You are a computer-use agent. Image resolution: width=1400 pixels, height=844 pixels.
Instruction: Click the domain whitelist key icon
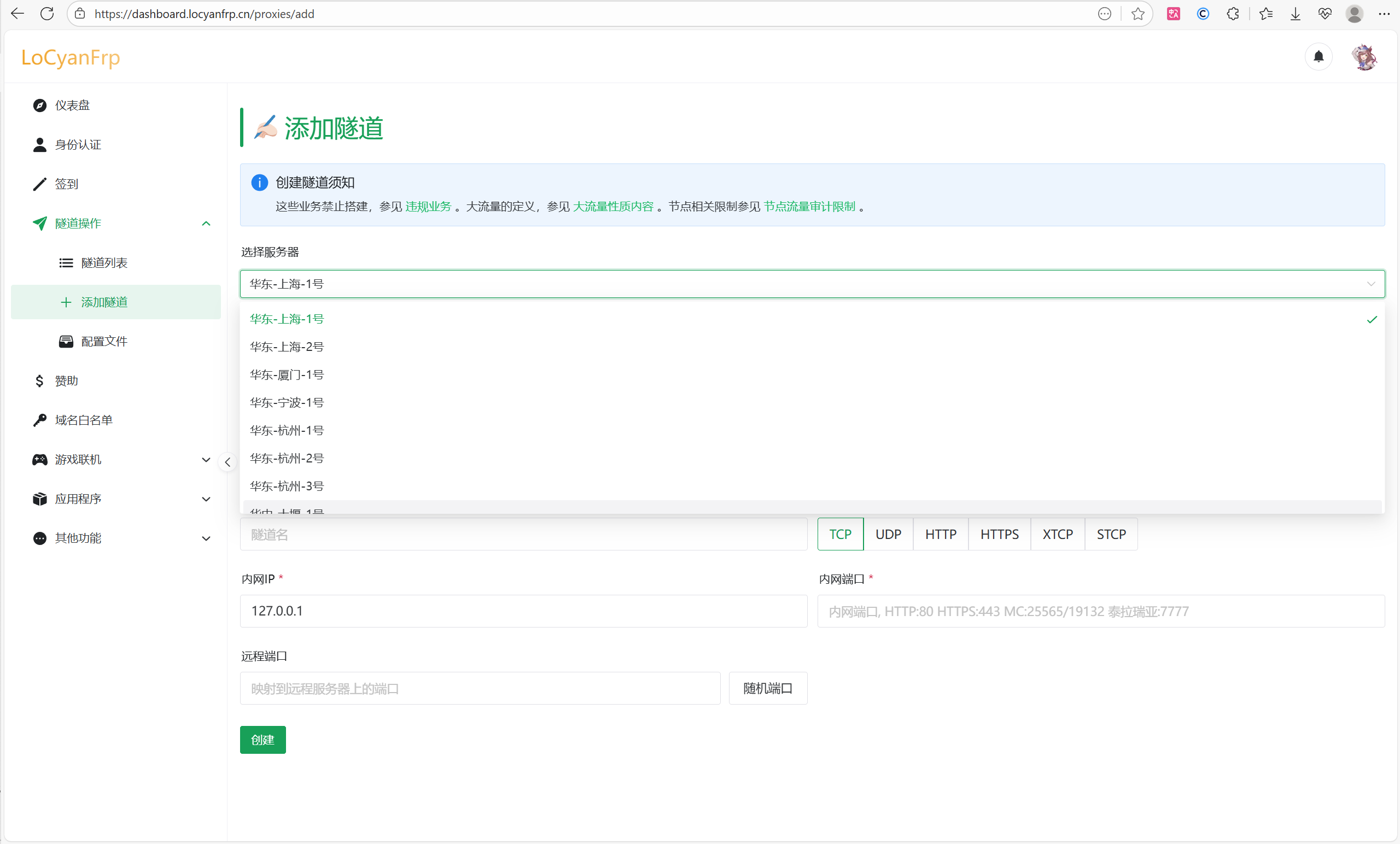39,420
